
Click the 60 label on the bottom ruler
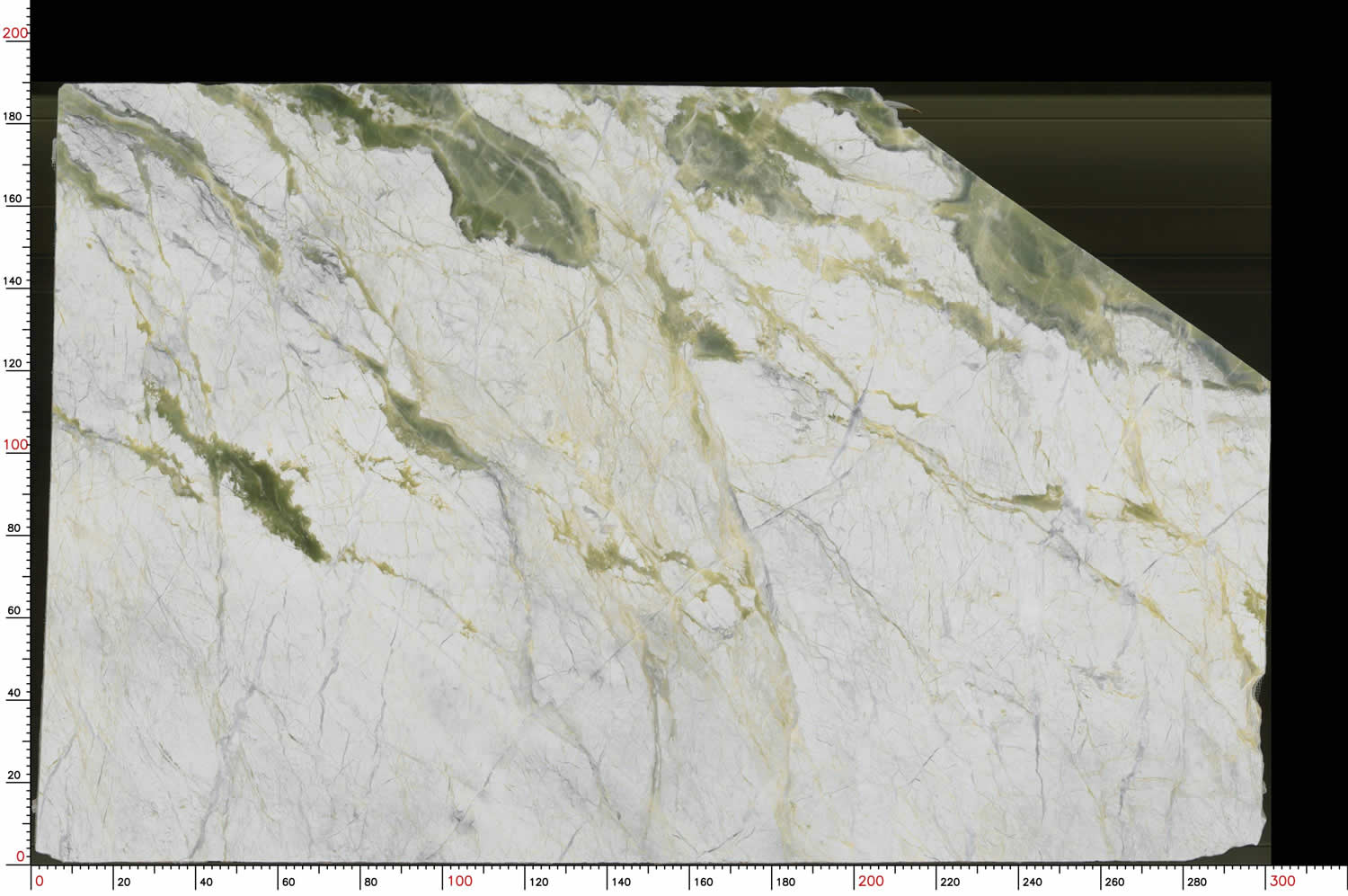point(288,883)
